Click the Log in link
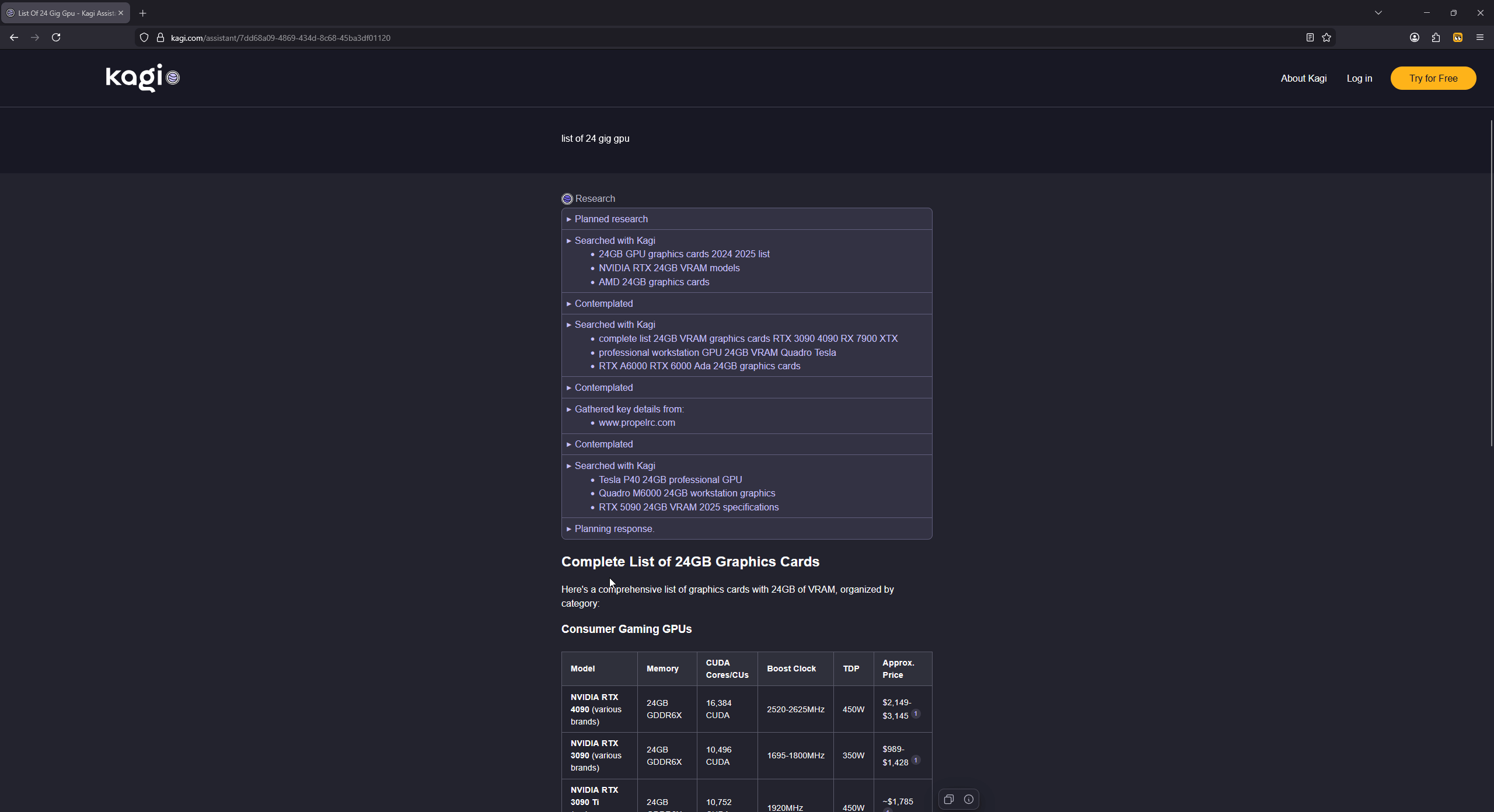The height and width of the screenshot is (812, 1494). 1359,78
